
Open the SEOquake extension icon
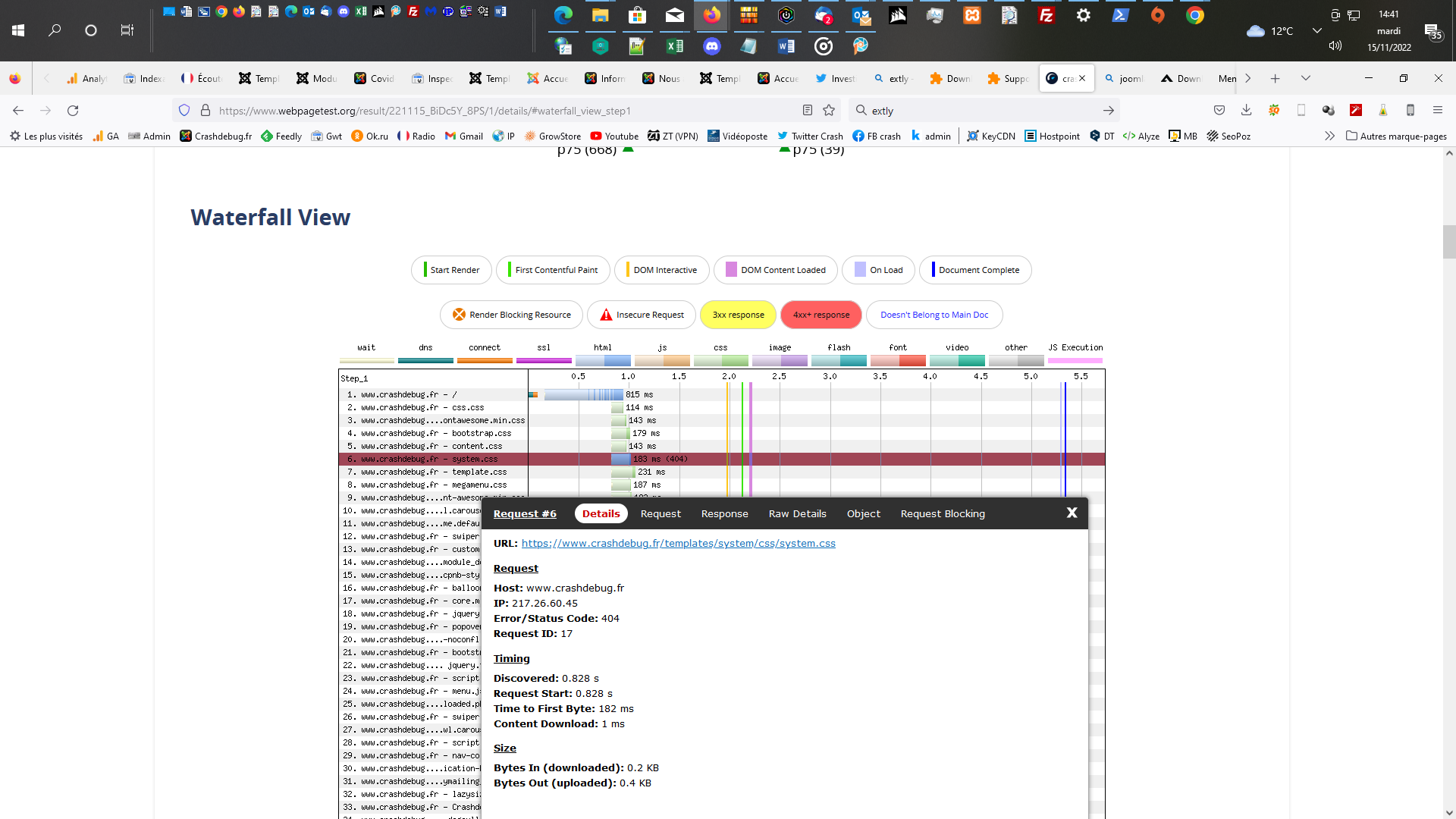[1274, 111]
